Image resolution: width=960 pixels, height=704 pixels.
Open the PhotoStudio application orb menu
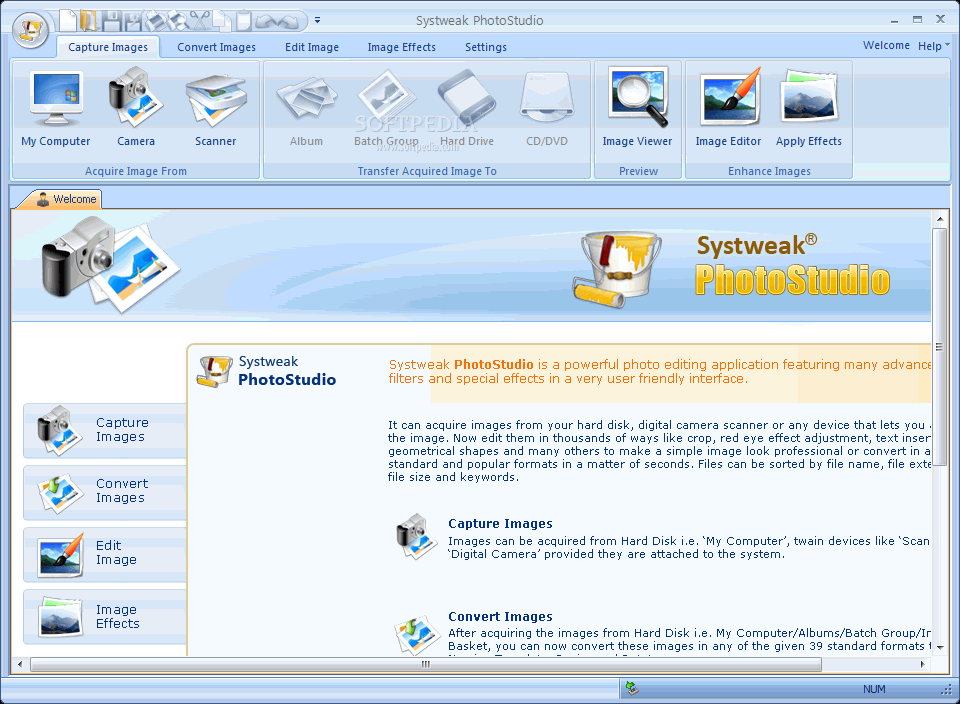(30, 30)
